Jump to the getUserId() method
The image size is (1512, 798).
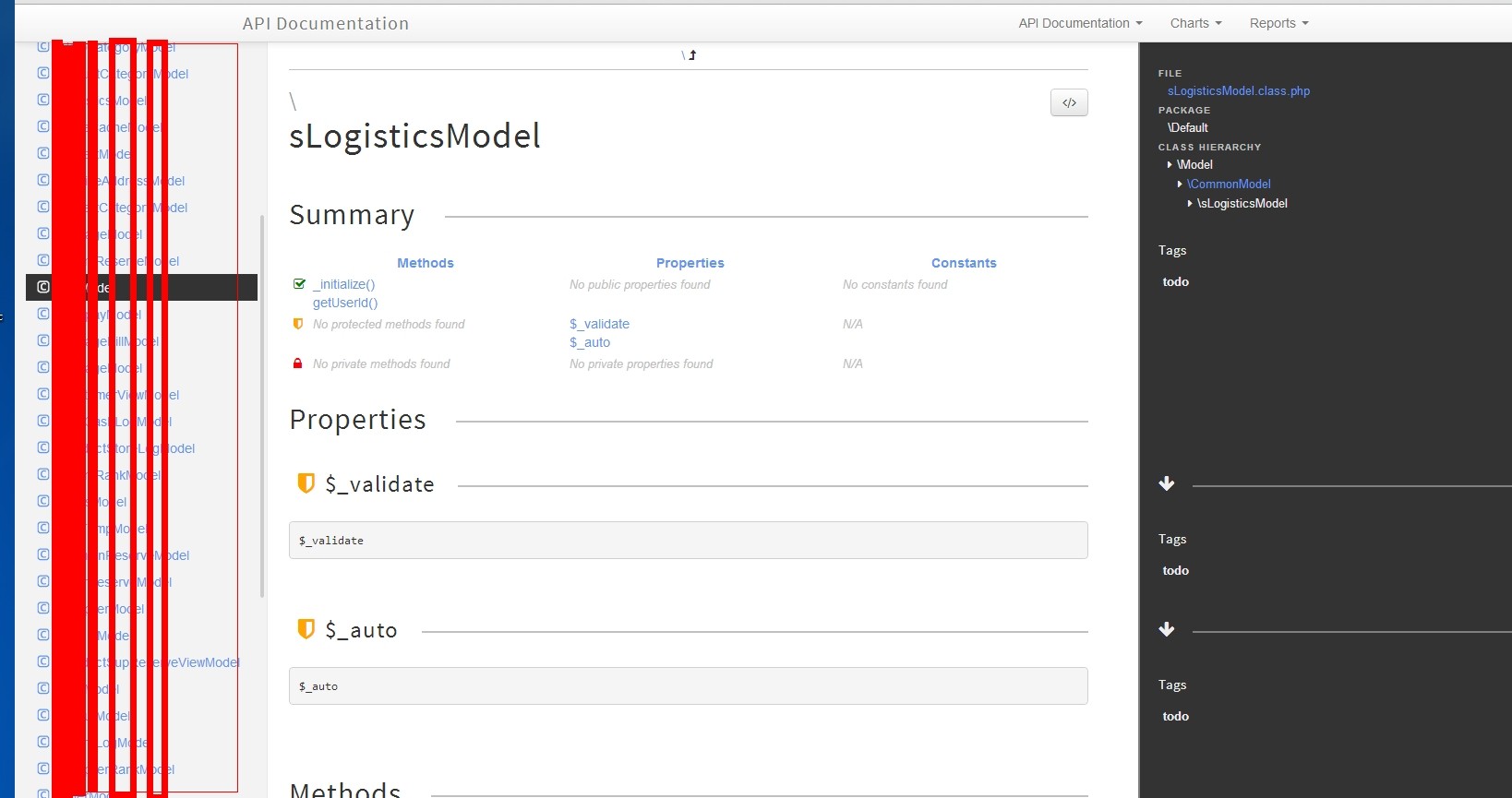click(x=345, y=303)
